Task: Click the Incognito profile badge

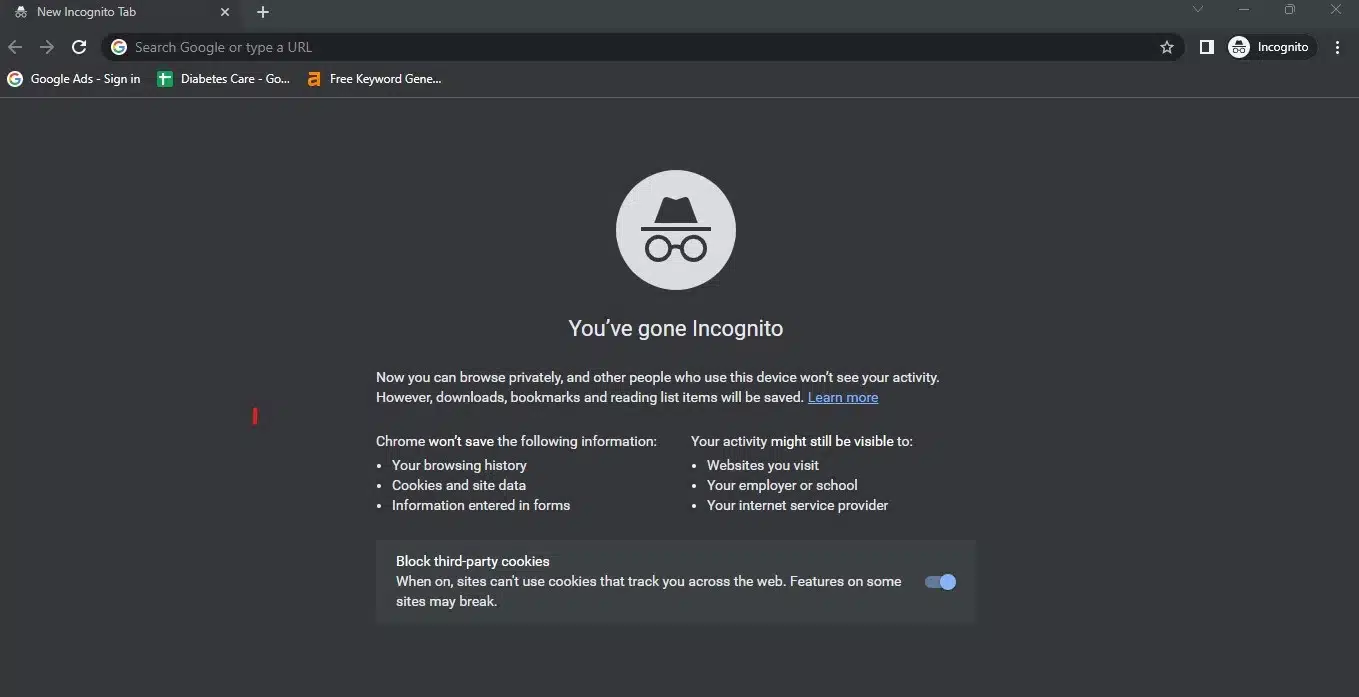Action: tap(1270, 47)
